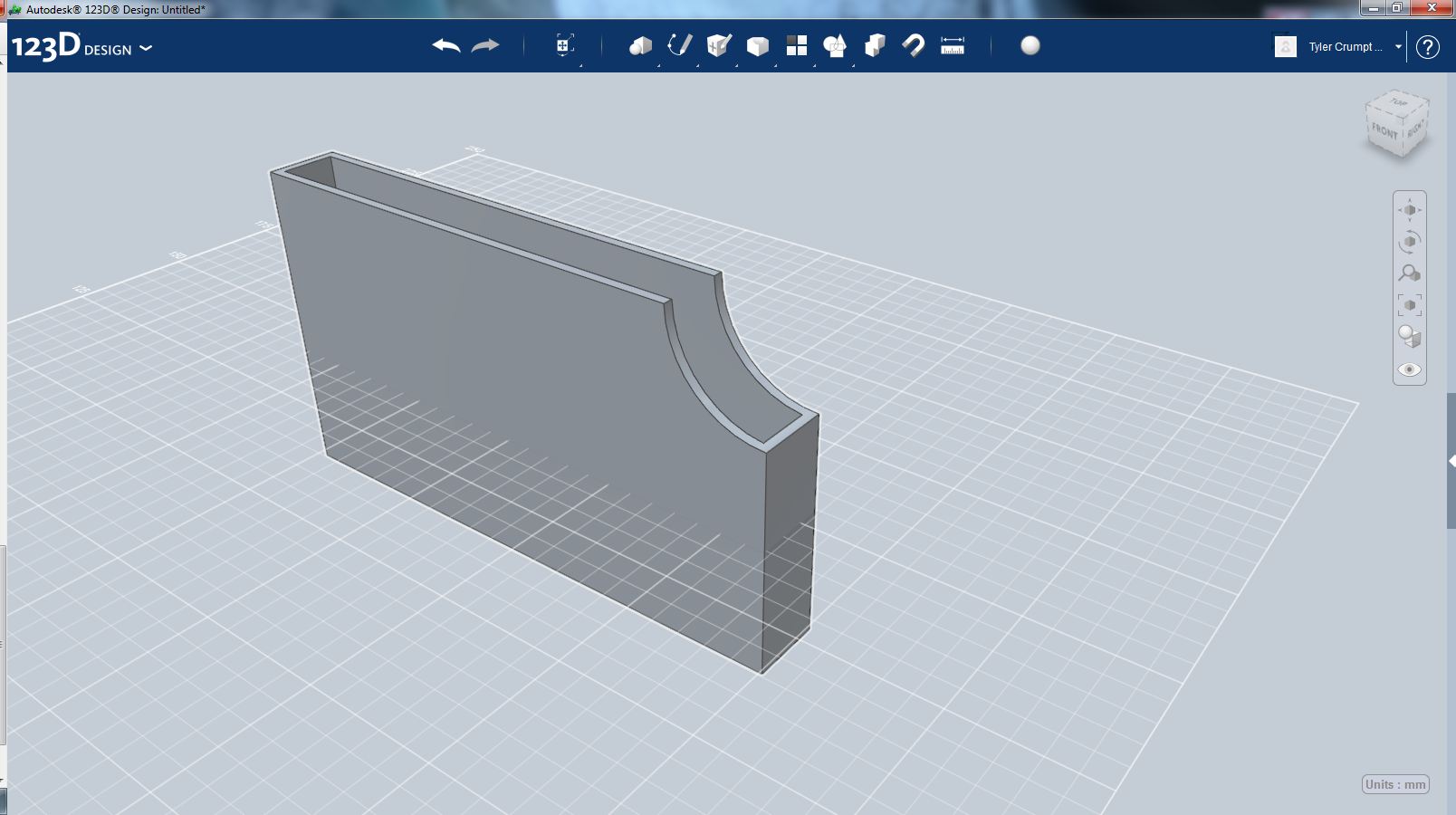Open the Grouping tool
This screenshot has height=815, width=1456.
835,45
